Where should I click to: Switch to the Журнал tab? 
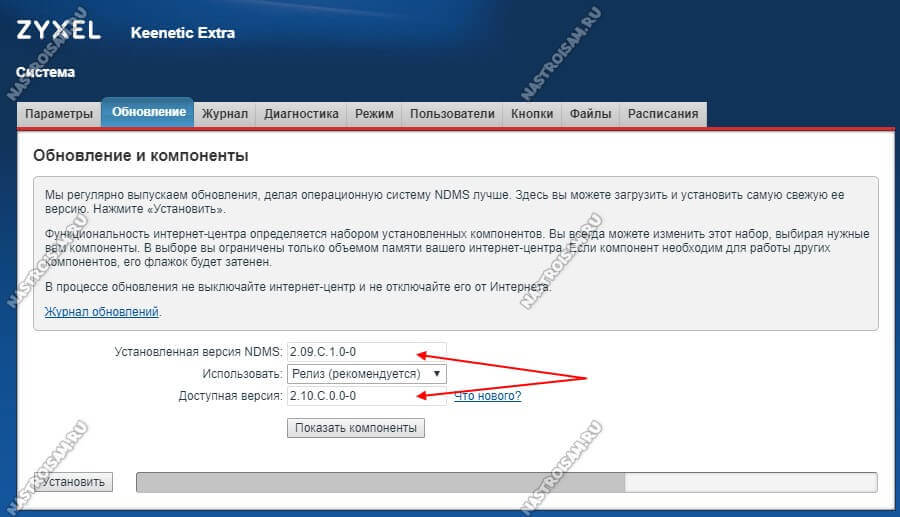pyautogui.click(x=224, y=114)
